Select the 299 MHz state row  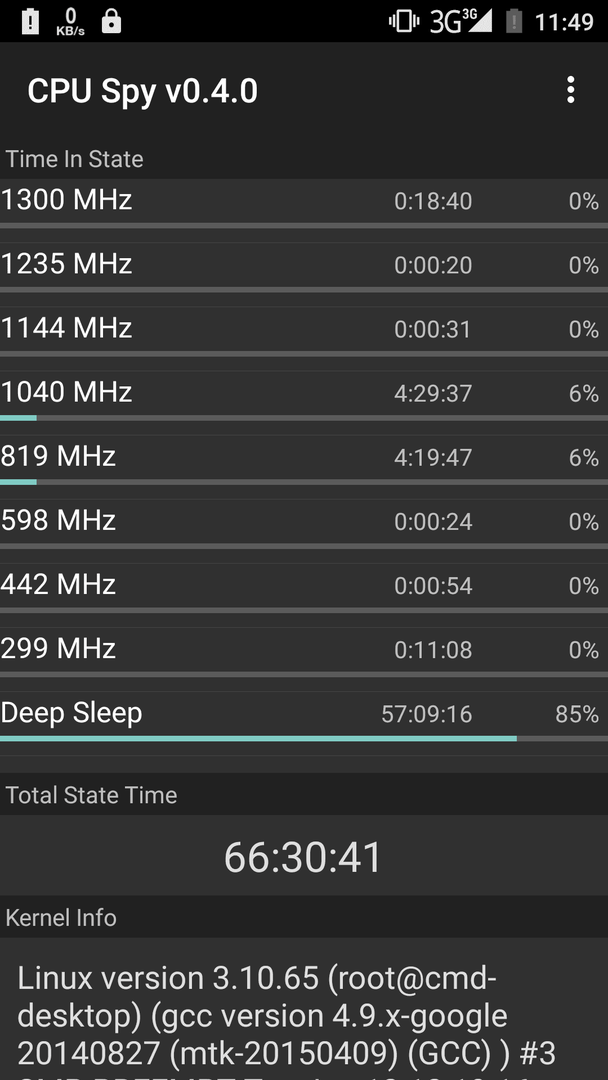[x=304, y=652]
